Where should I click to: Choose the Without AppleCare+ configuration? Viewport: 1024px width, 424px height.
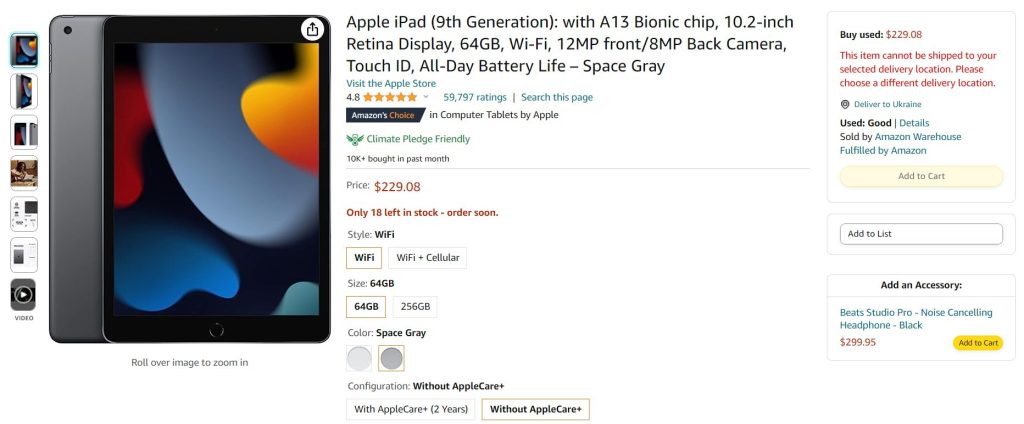535,409
